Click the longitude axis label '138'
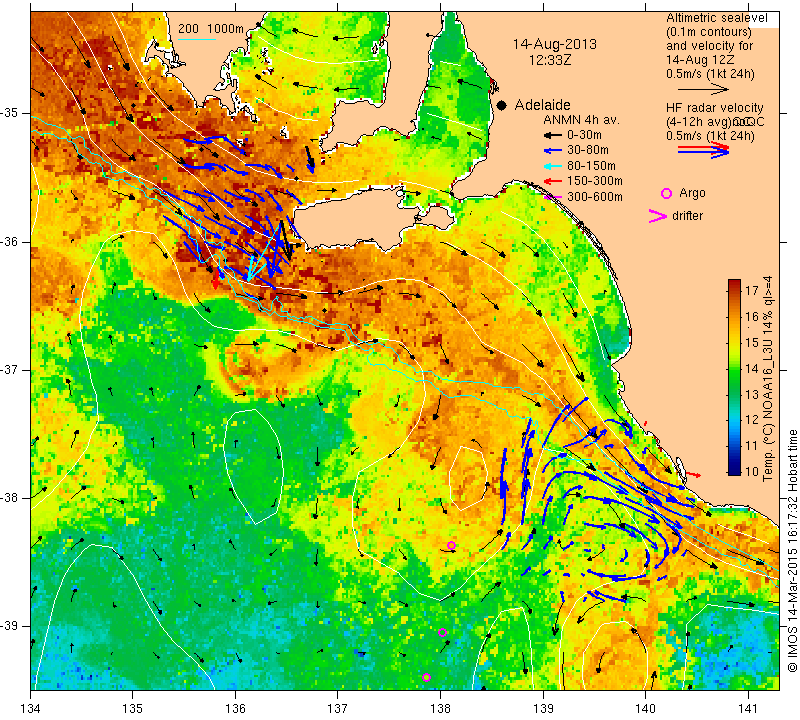Screen dimensions: 800x720 (x=440, y=709)
